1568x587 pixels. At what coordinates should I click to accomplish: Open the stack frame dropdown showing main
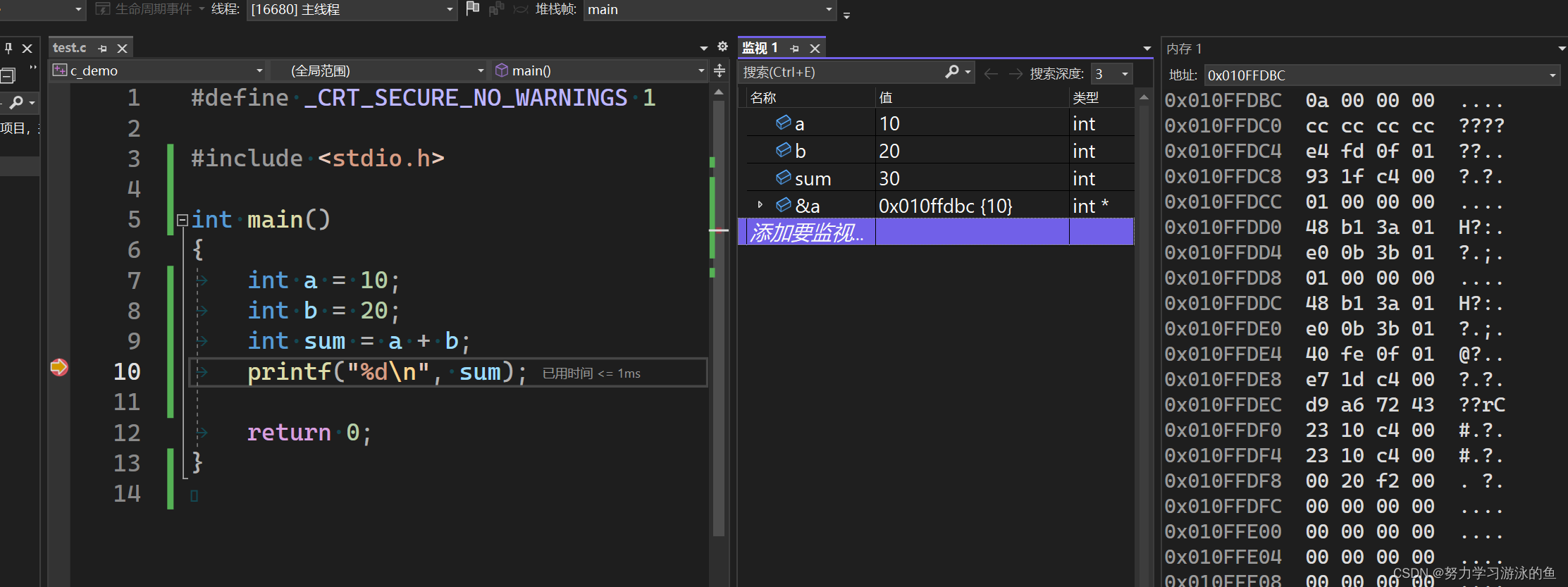(x=710, y=10)
